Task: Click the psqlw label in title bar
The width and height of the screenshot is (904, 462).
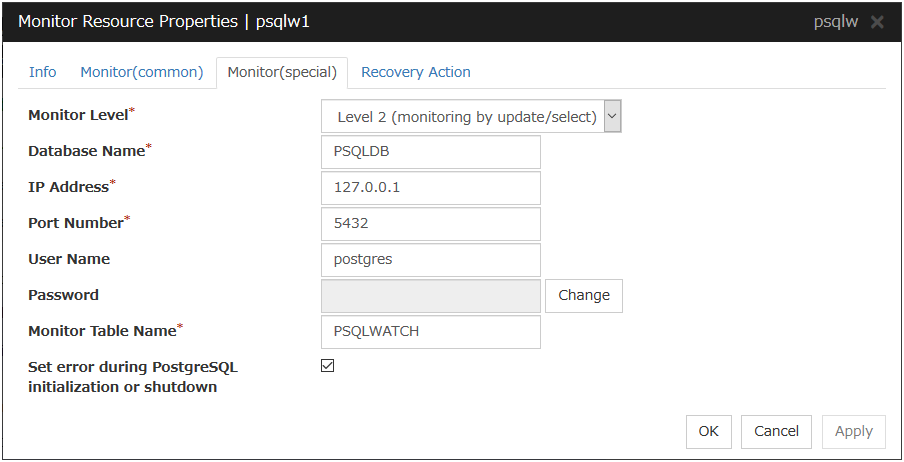Action: click(x=837, y=22)
